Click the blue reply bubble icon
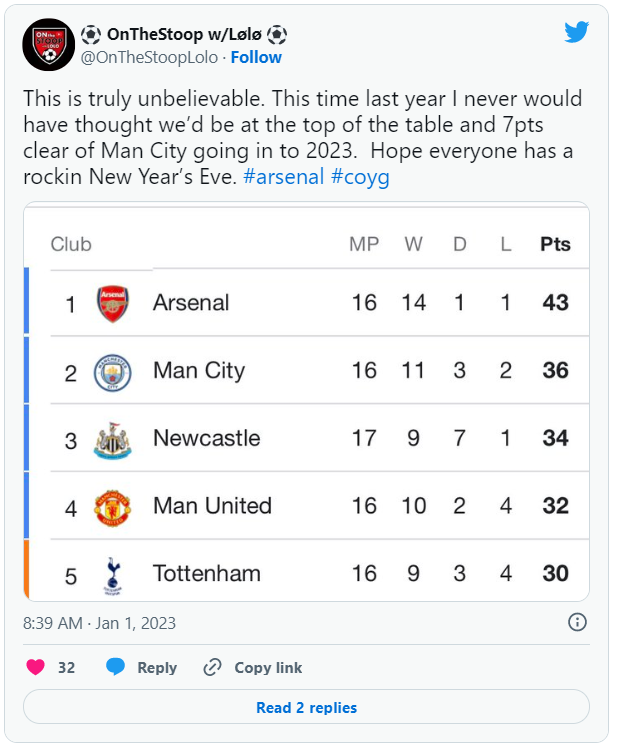 [116, 667]
